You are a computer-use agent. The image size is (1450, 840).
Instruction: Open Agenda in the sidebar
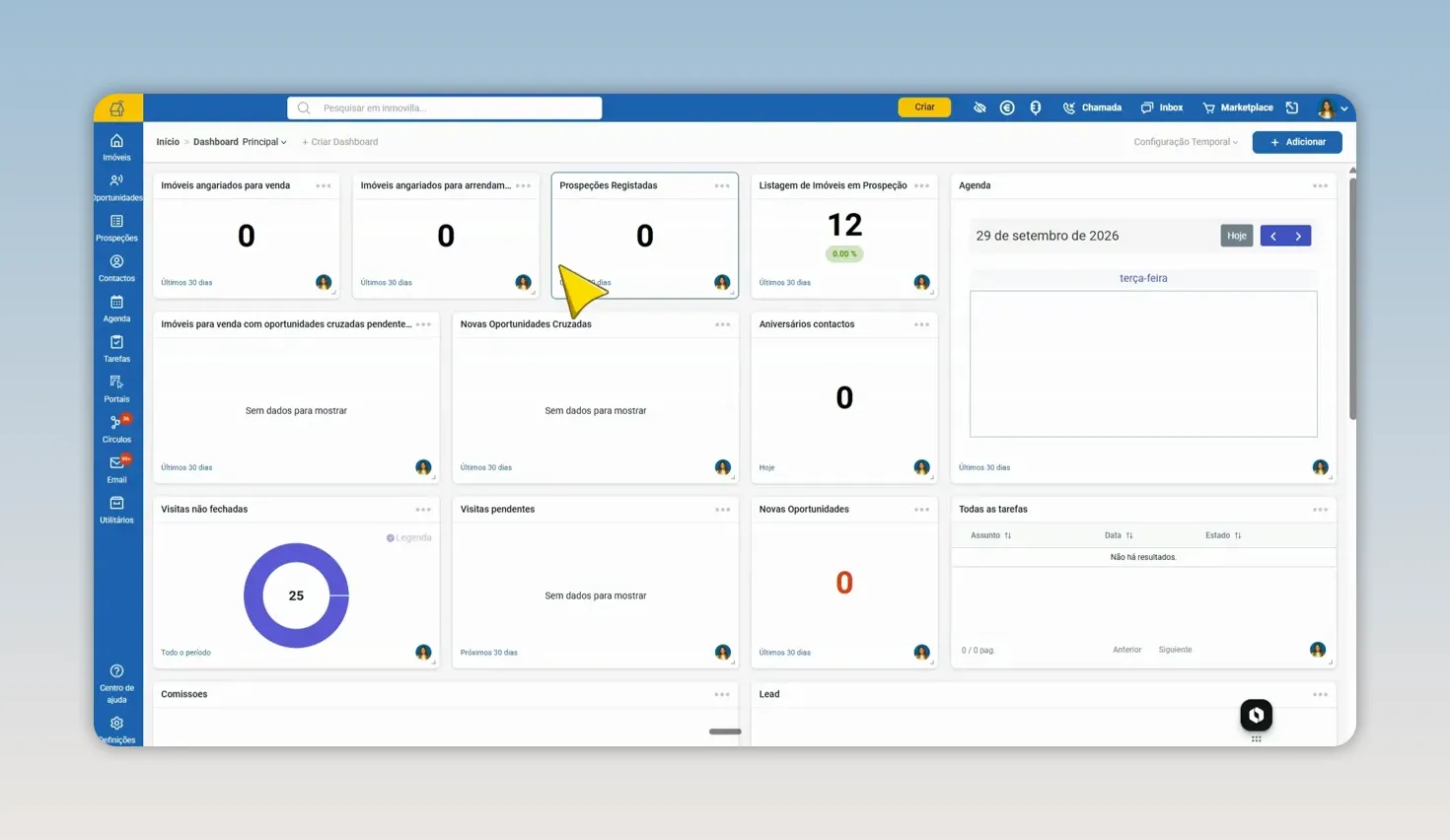(x=116, y=309)
